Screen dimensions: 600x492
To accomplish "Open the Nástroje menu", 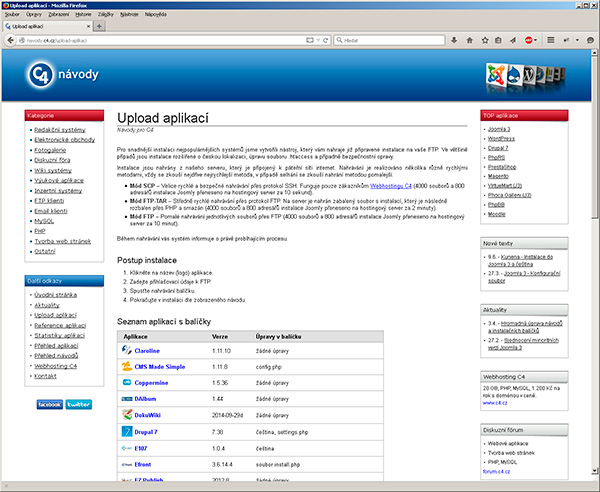I will pos(129,15).
